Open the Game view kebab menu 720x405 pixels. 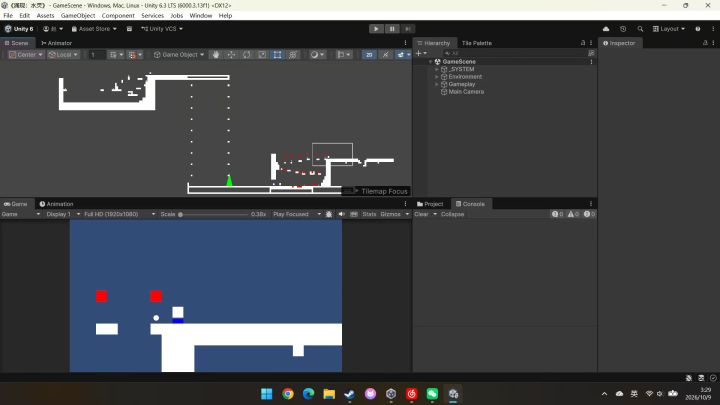pyautogui.click(x=405, y=204)
